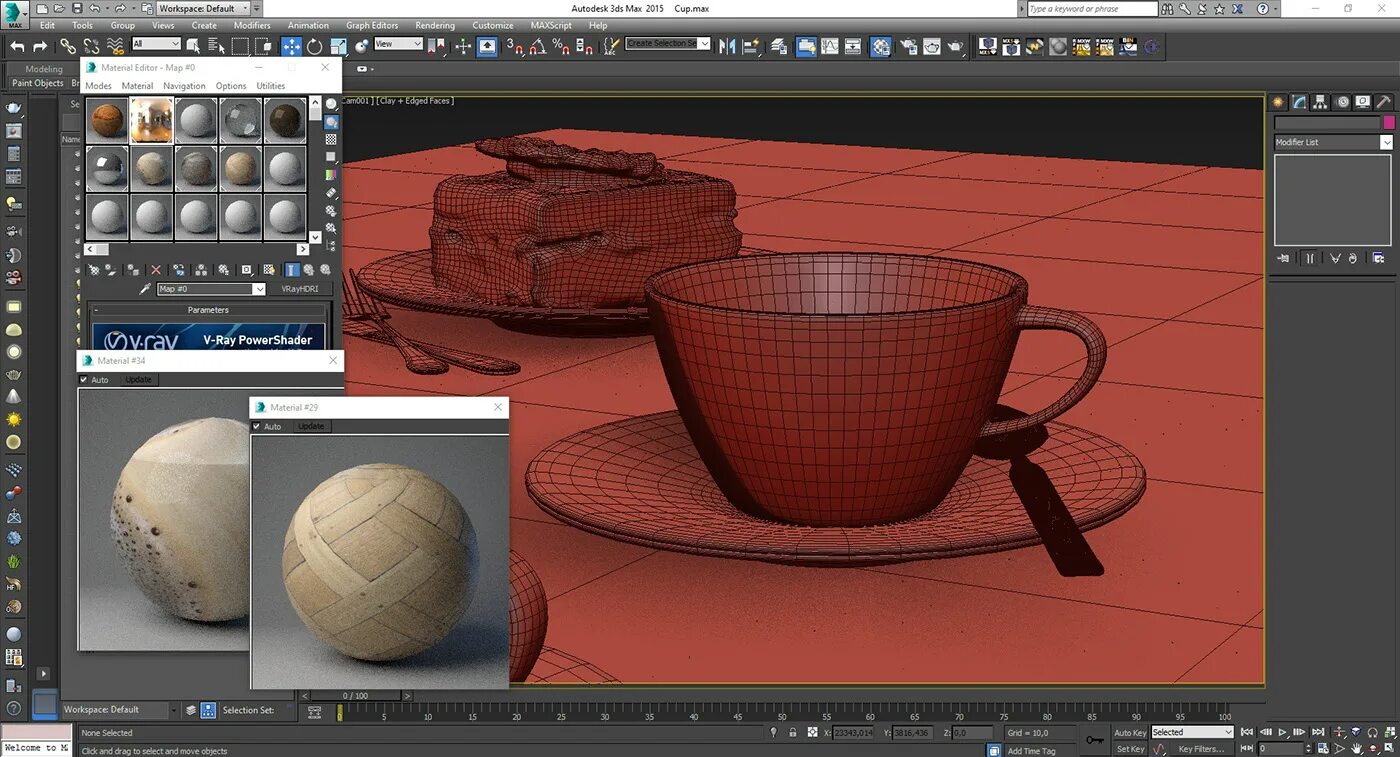This screenshot has height=757, width=1400.
Task: Toggle Auto Key animation mode
Action: coord(1128,732)
